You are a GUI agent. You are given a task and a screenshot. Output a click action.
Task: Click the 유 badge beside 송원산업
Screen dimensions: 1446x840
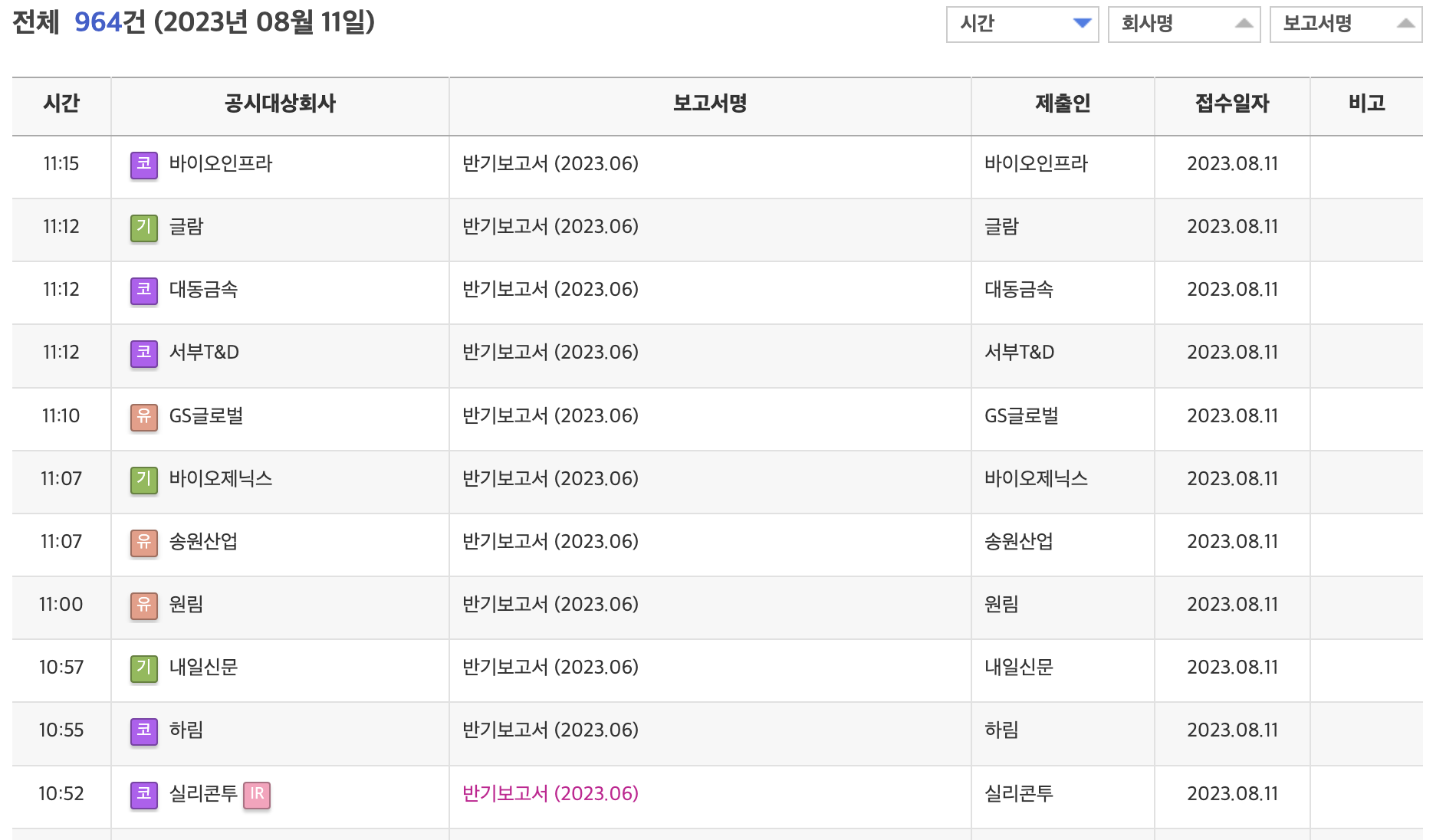tap(144, 543)
